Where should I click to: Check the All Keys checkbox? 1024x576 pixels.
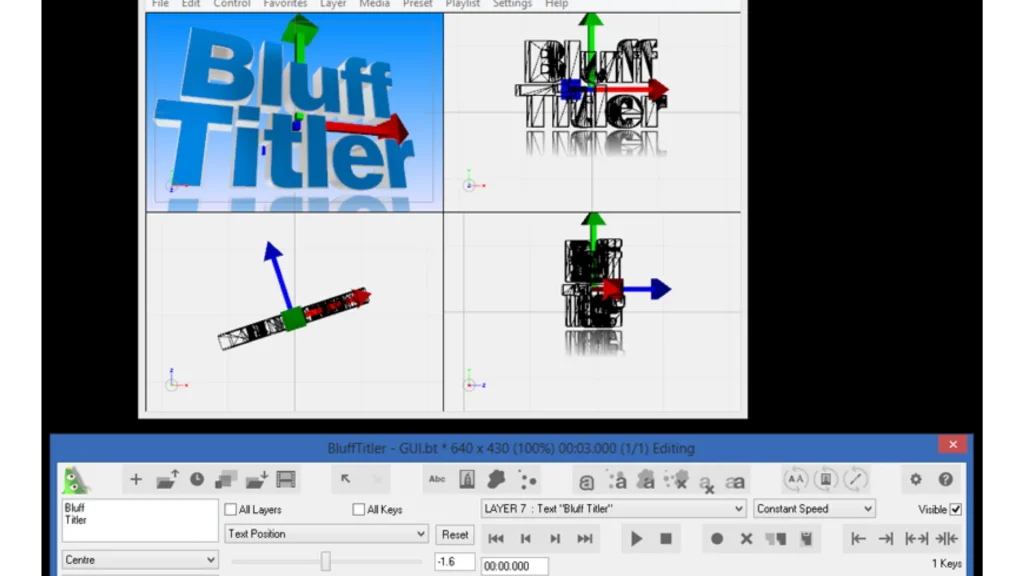pos(358,509)
